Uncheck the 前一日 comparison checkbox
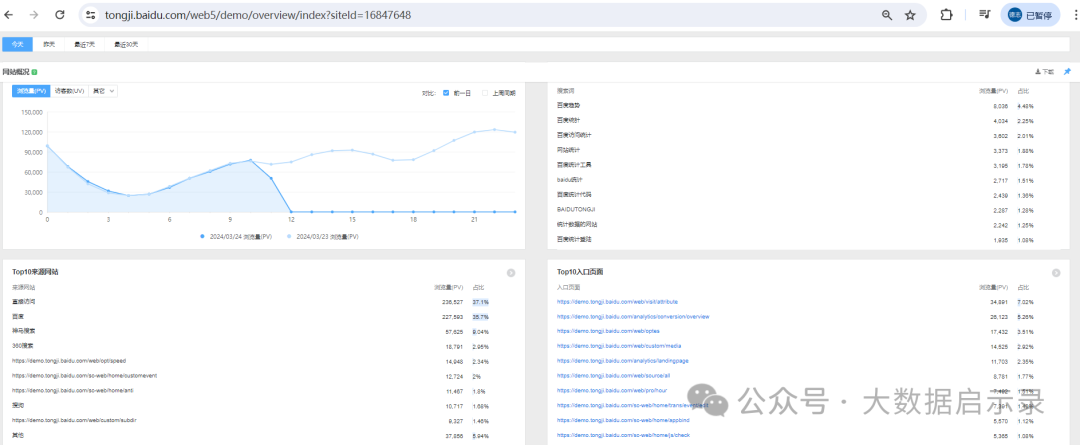The height and width of the screenshot is (445, 1080). point(446,92)
